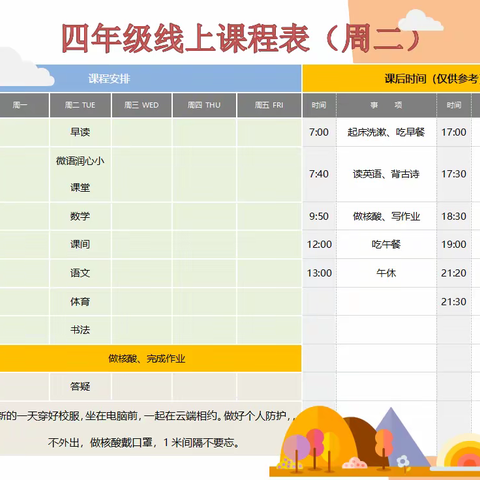This screenshot has height=480, width=480.
Task: Click the 17:30 time cell
Action: click(454, 174)
